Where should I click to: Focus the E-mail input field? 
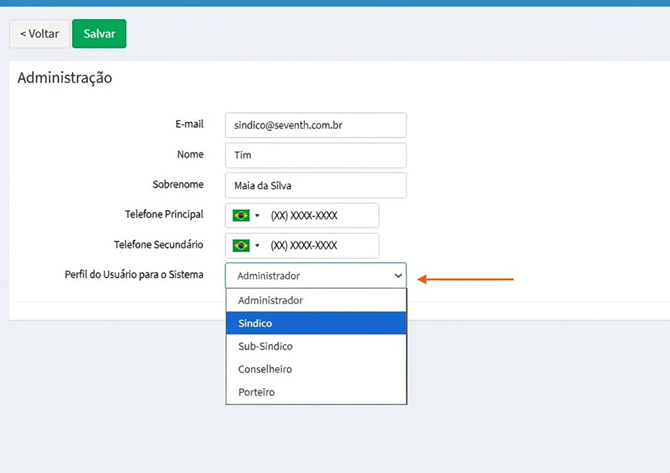pos(316,125)
